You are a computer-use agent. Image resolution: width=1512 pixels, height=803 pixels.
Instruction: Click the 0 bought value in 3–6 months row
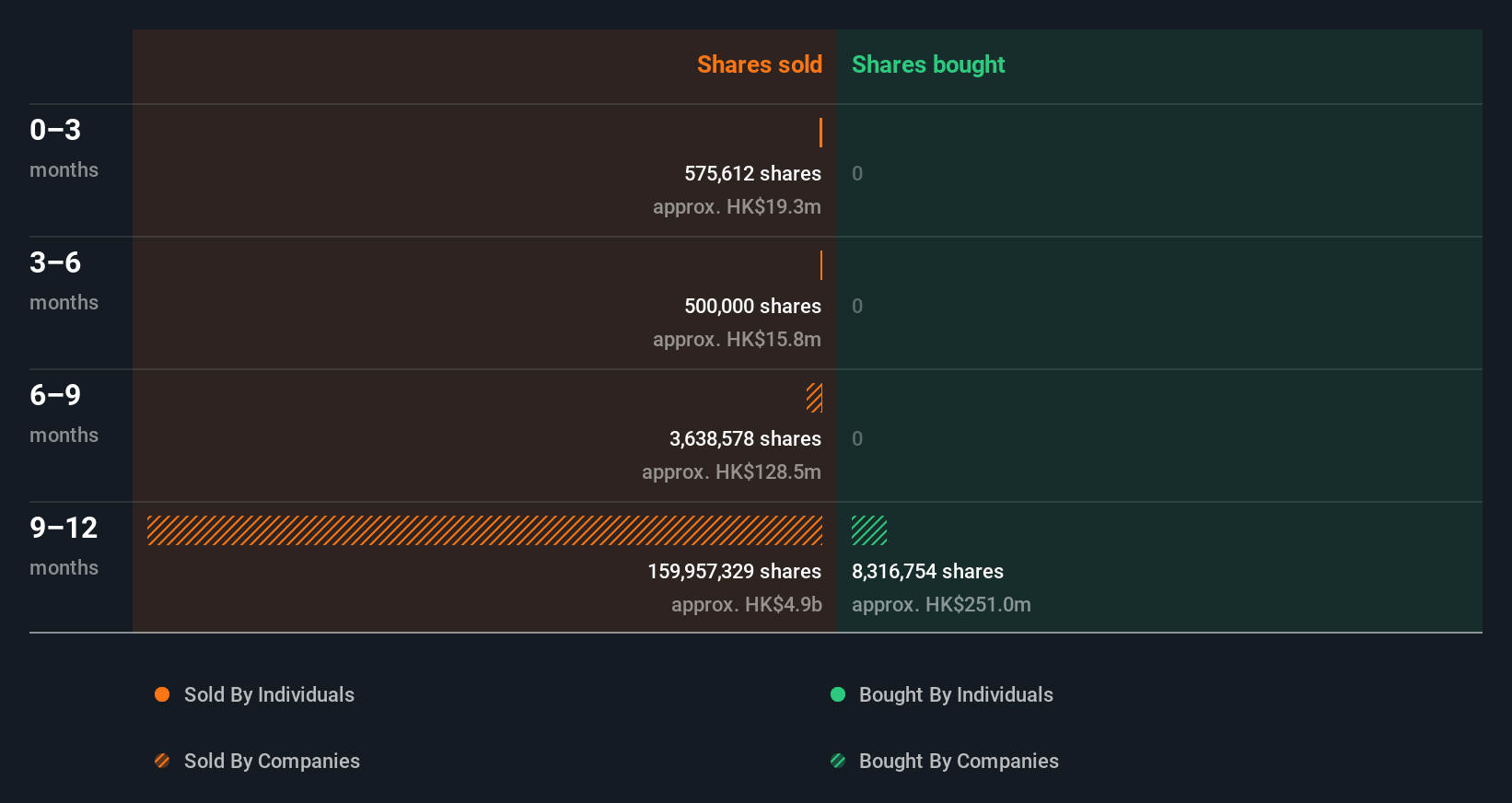point(857,306)
